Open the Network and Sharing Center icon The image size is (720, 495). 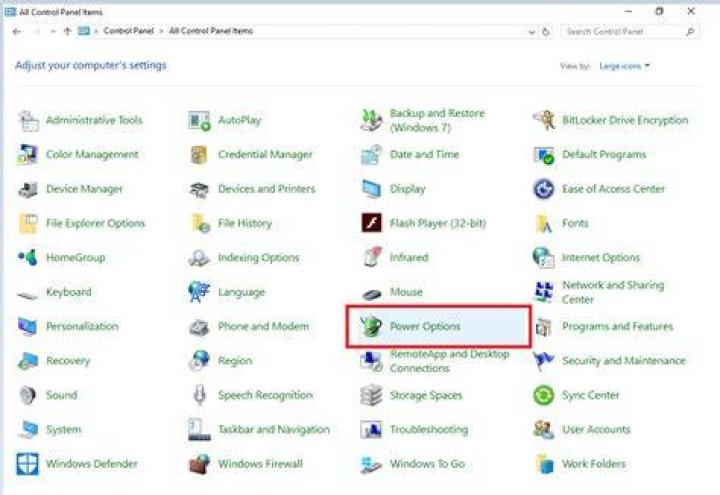[544, 292]
